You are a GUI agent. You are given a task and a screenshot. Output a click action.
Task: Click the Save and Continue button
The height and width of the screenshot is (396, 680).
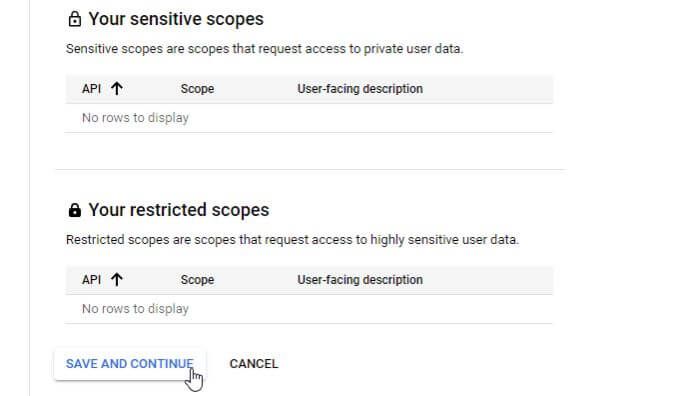(x=130, y=363)
